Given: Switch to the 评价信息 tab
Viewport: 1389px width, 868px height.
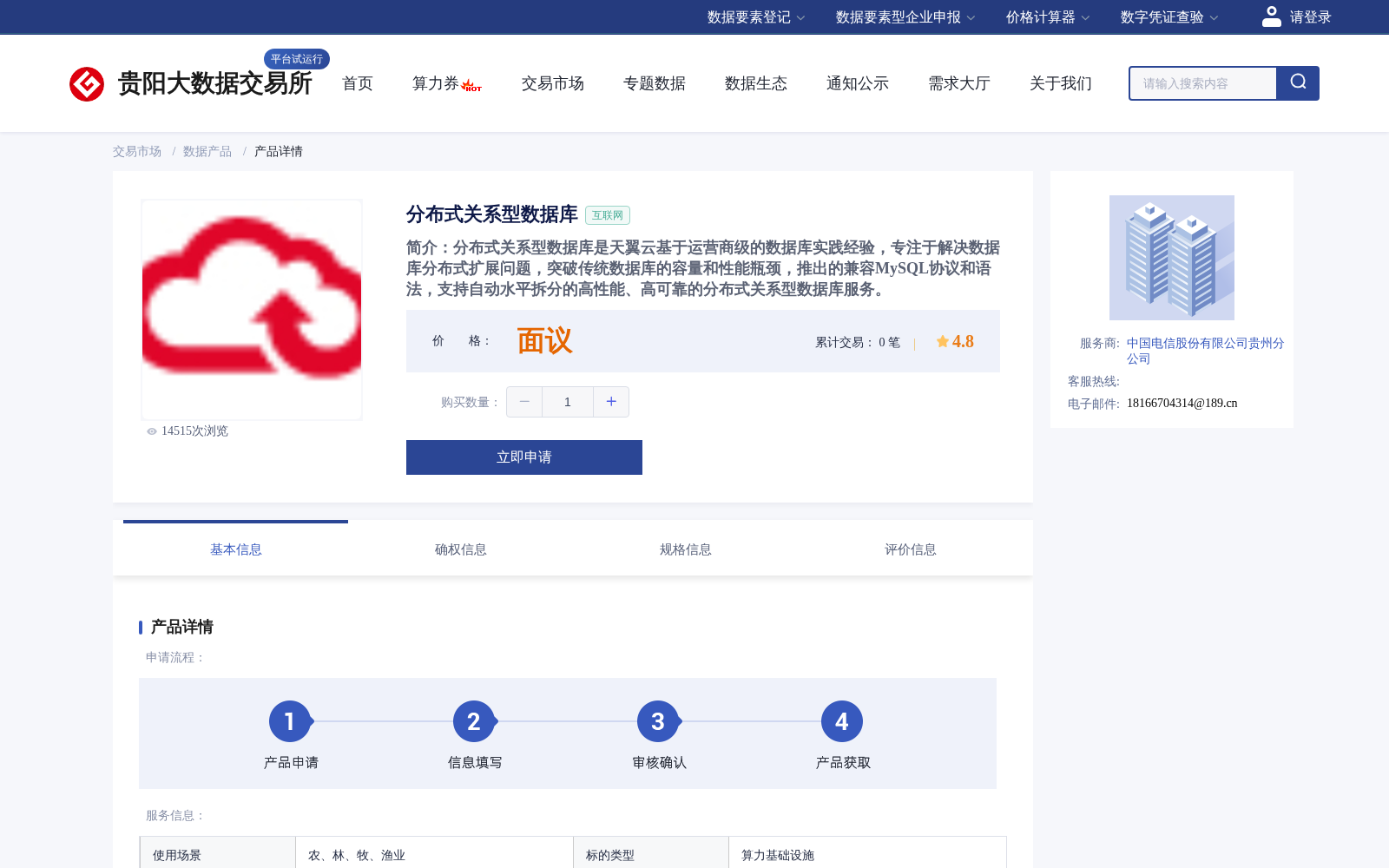Looking at the screenshot, I should click(x=911, y=549).
